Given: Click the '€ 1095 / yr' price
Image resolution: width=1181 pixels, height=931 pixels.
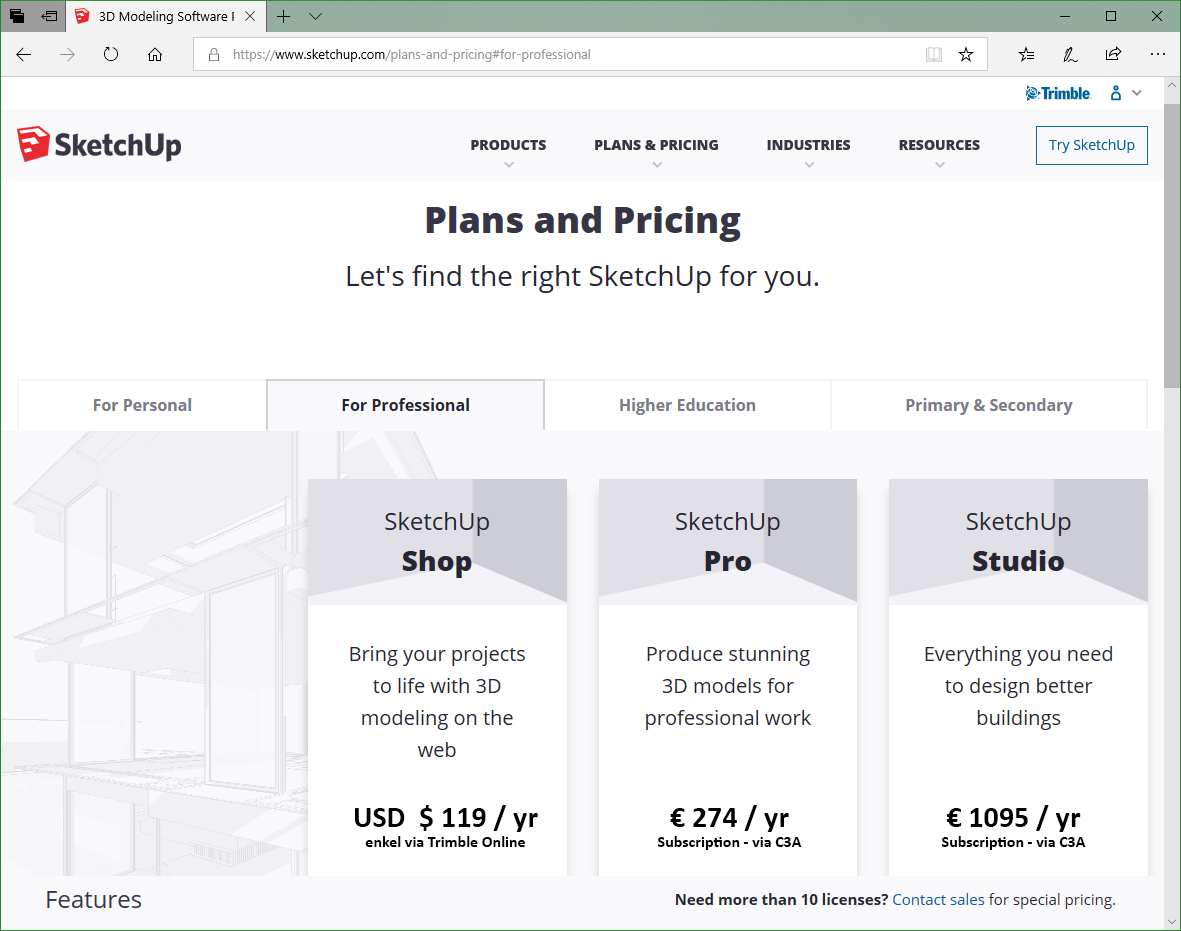Looking at the screenshot, I should (1013, 817).
